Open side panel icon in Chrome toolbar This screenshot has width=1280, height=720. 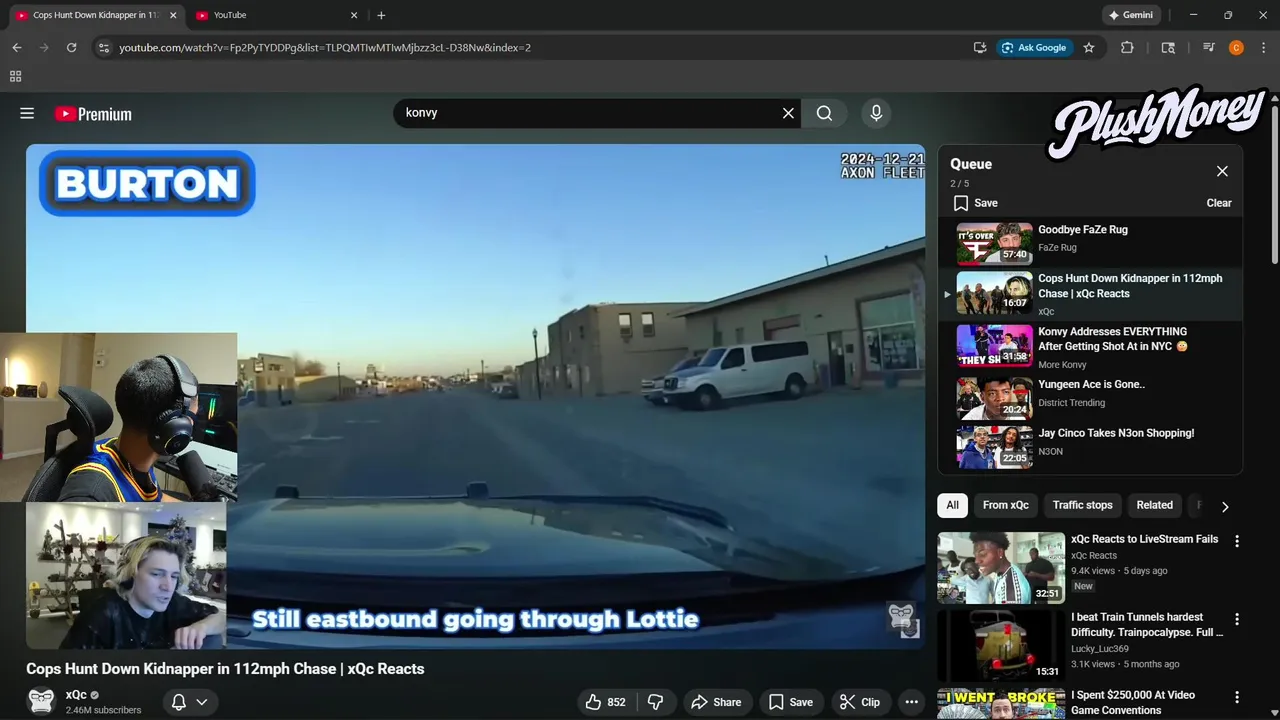[x=1168, y=47]
